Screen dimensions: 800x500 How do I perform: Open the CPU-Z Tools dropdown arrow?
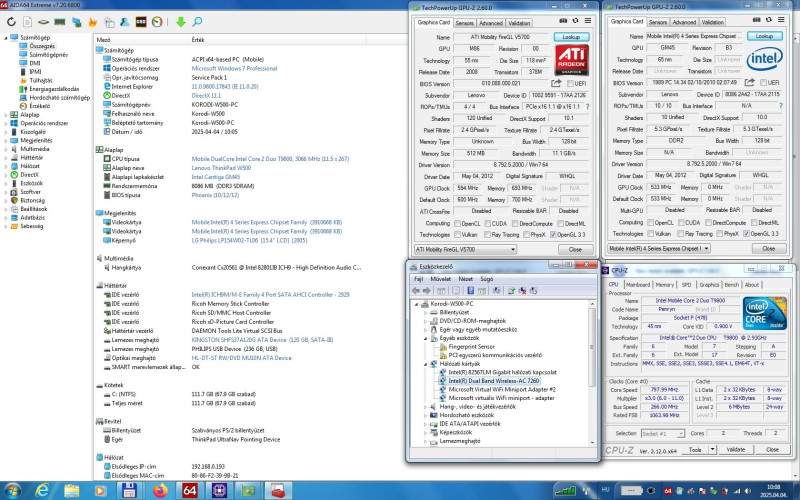click(712, 449)
